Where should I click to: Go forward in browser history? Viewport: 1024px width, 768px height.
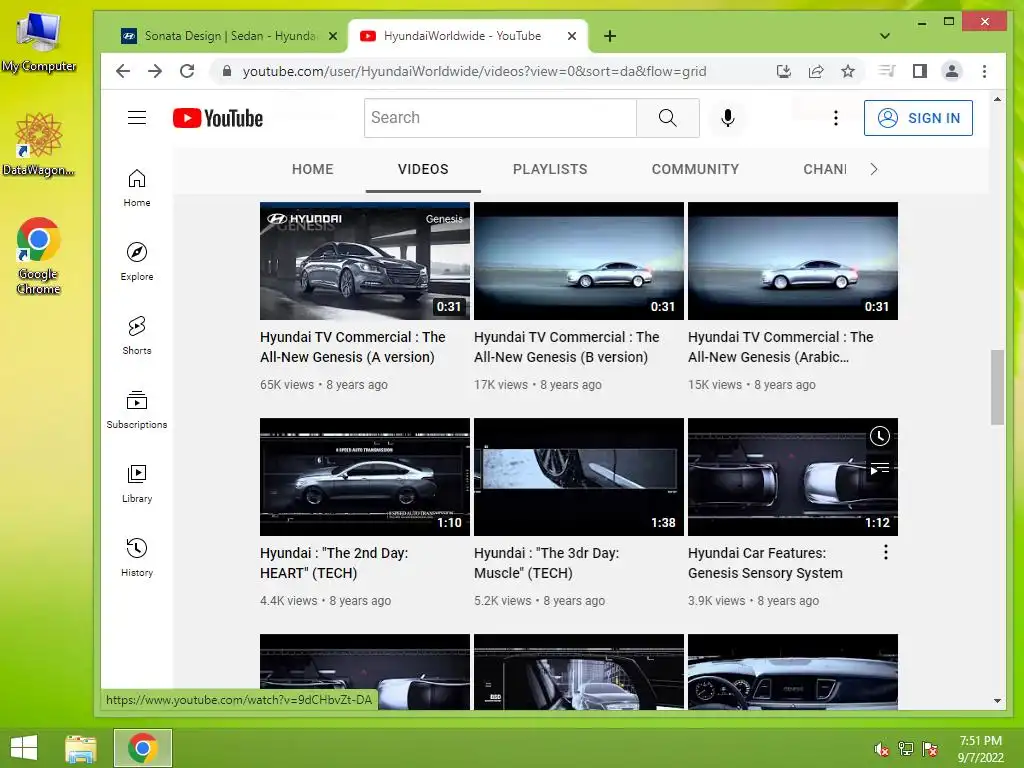pyautogui.click(x=155, y=71)
